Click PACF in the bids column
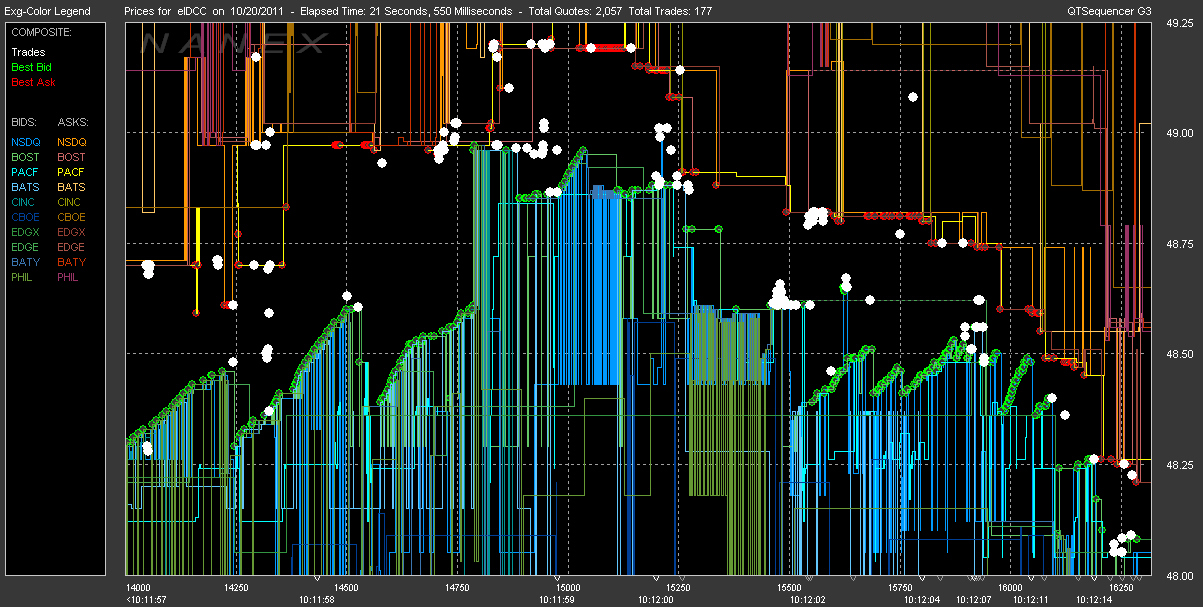This screenshot has height=607, width=1203. (x=26, y=172)
